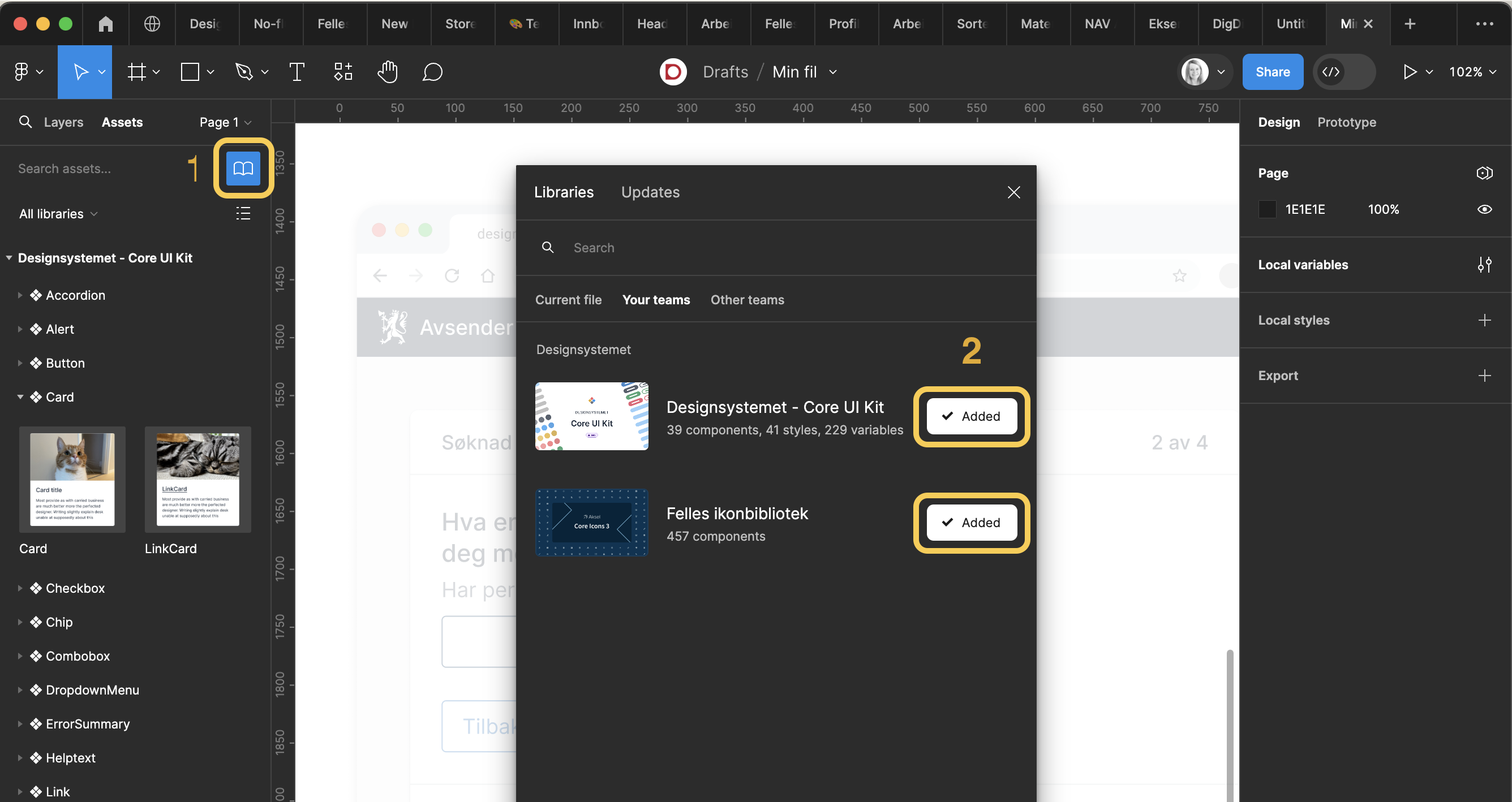Click the 100% page opacity value
Image resolution: width=1512 pixels, height=802 pixels.
[x=1383, y=209]
